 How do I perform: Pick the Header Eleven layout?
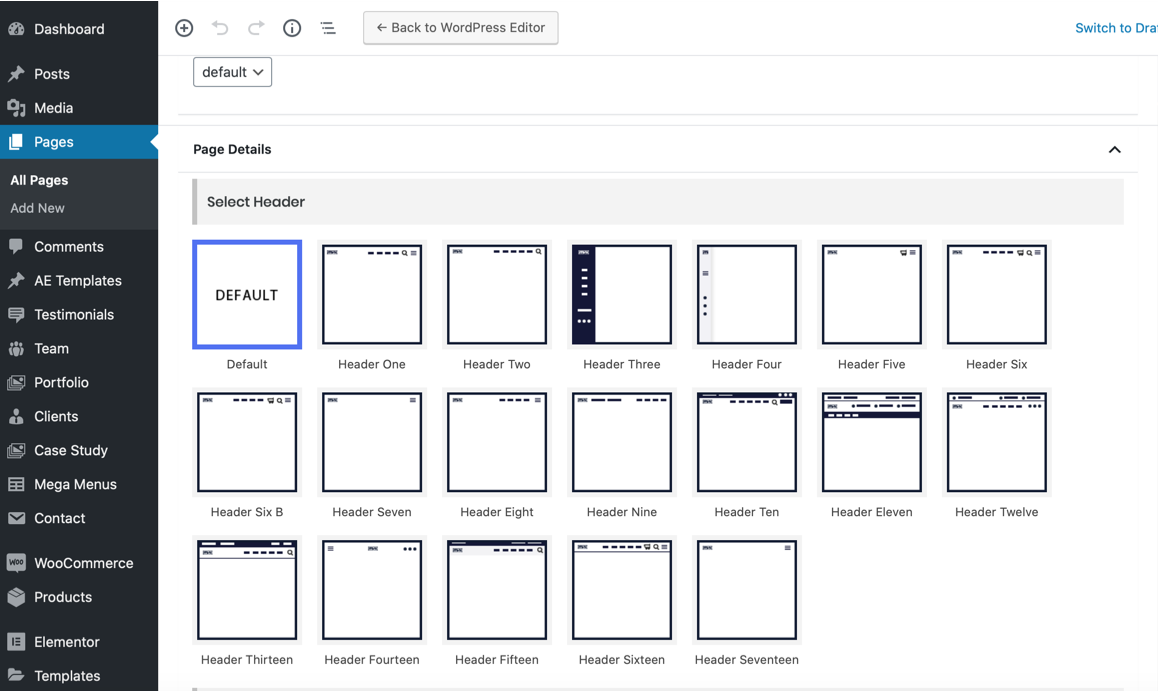point(872,442)
